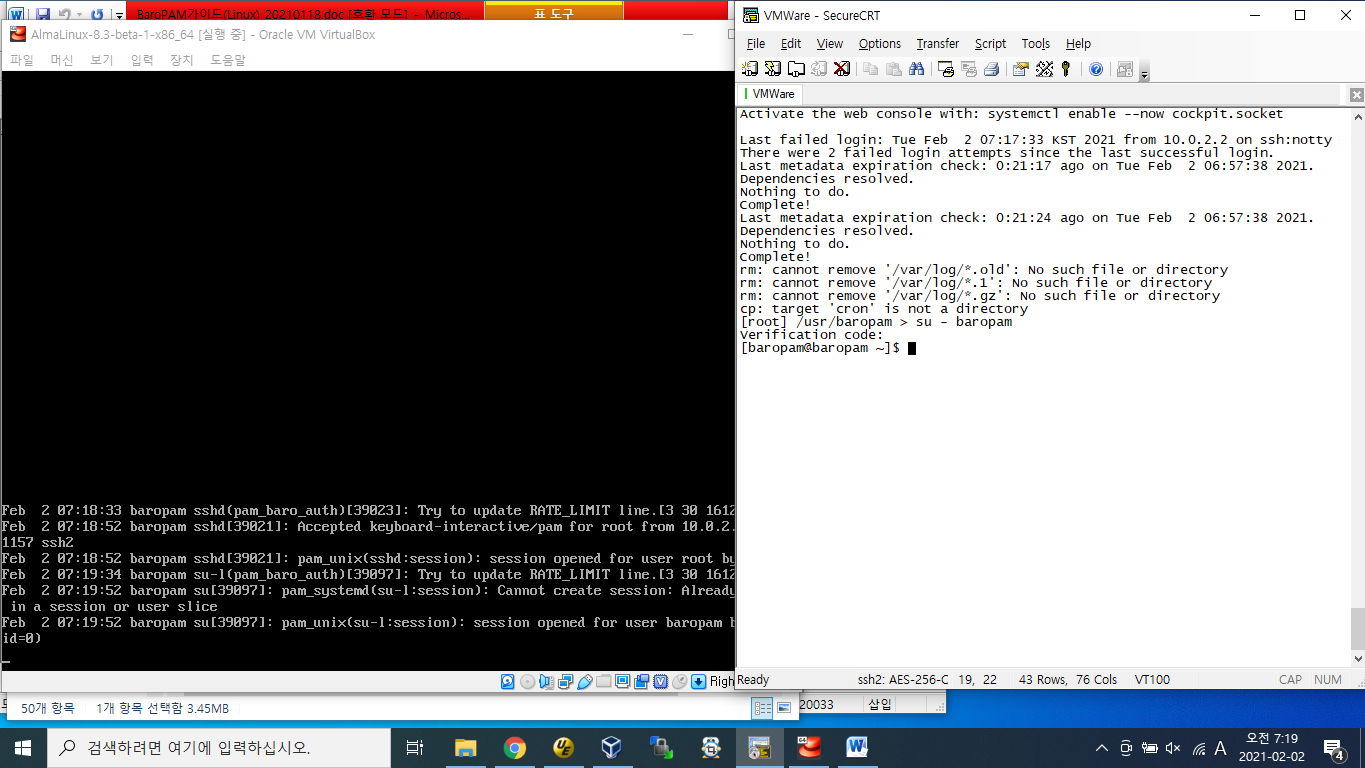Open VirtualBox 장치 menu

[182, 60]
